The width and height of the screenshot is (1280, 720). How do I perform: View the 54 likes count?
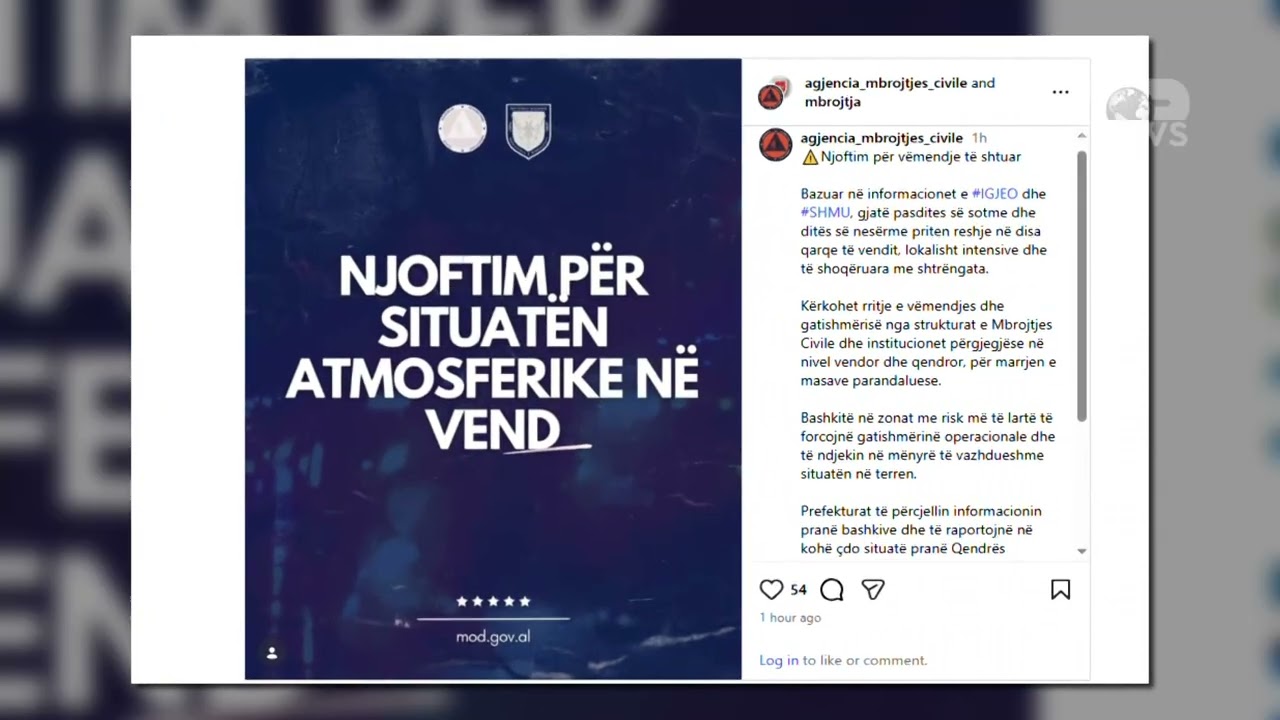click(798, 590)
